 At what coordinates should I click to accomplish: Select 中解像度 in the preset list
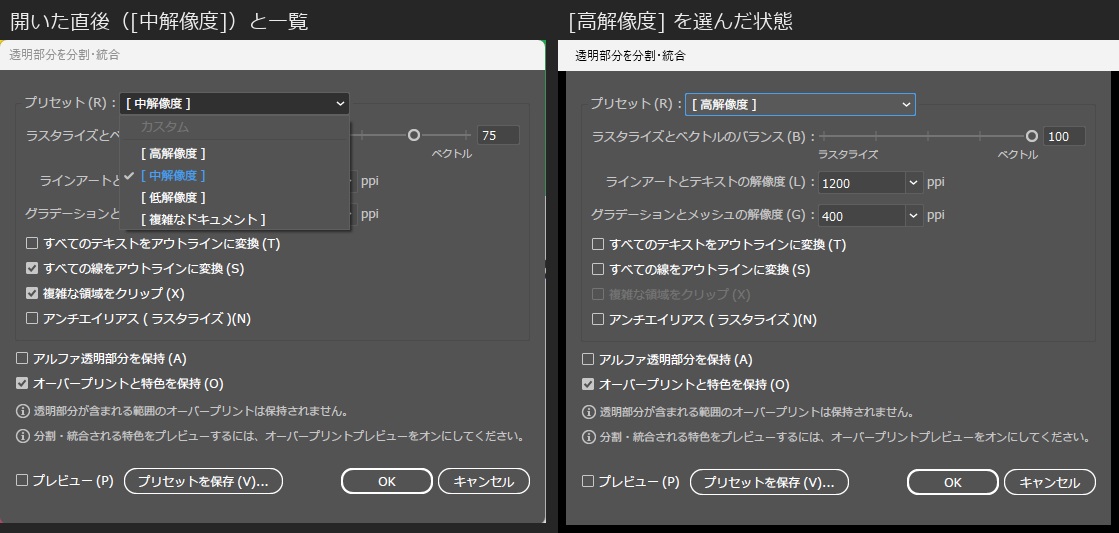click(x=173, y=175)
